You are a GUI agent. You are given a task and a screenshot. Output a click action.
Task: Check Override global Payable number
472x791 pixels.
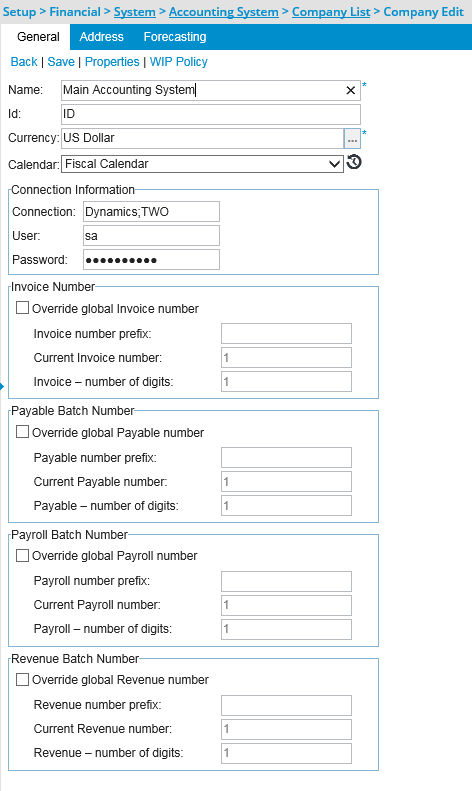pyautogui.click(x=22, y=432)
